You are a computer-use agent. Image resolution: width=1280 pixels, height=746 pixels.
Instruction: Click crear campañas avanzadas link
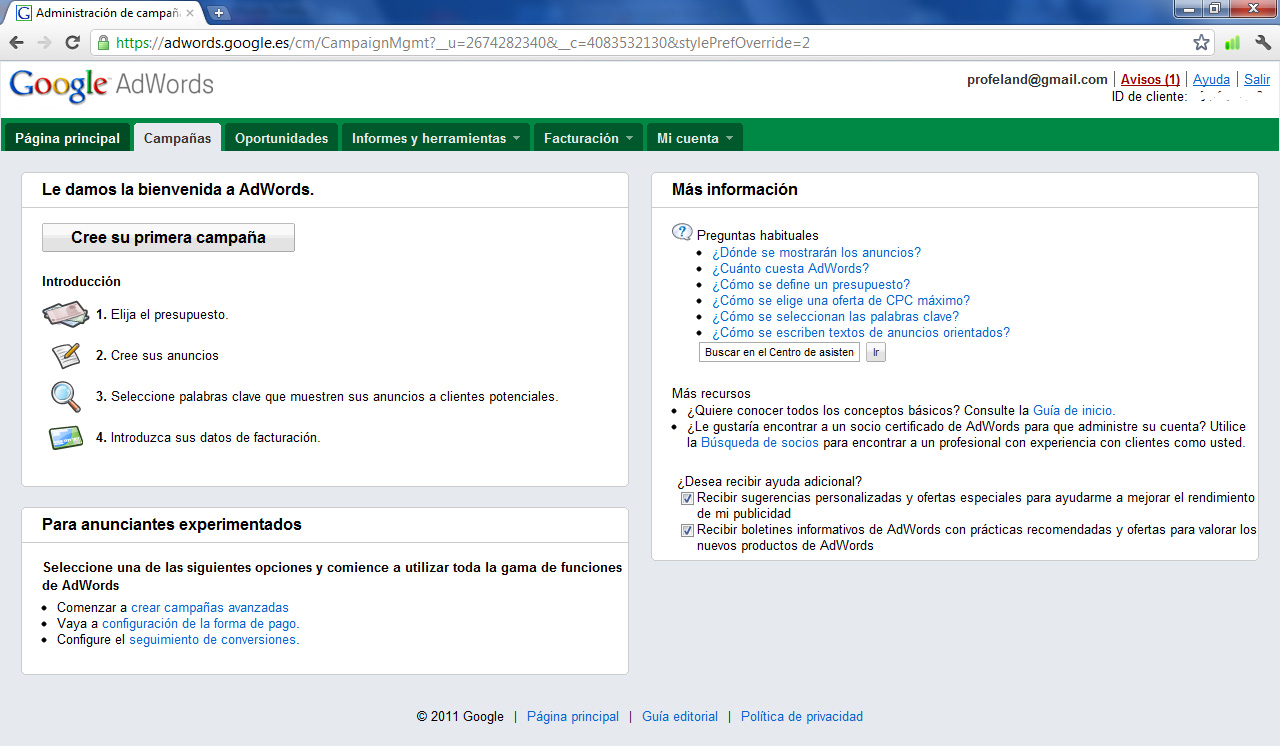pos(210,607)
